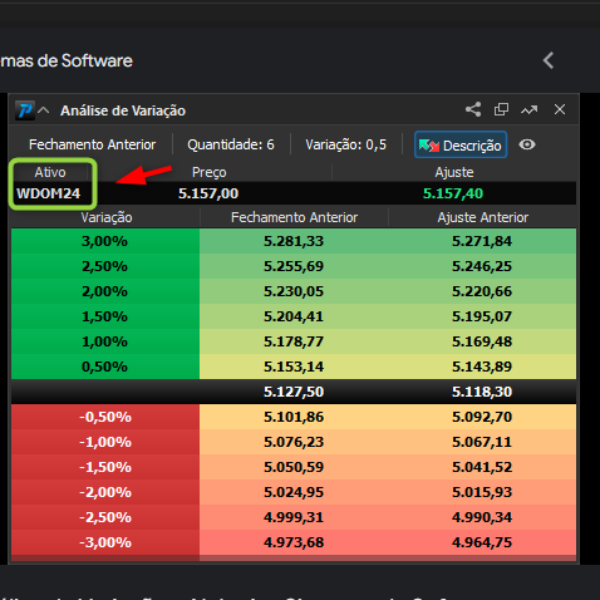
Task: Click the share icon in title bar
Action: coord(473,110)
